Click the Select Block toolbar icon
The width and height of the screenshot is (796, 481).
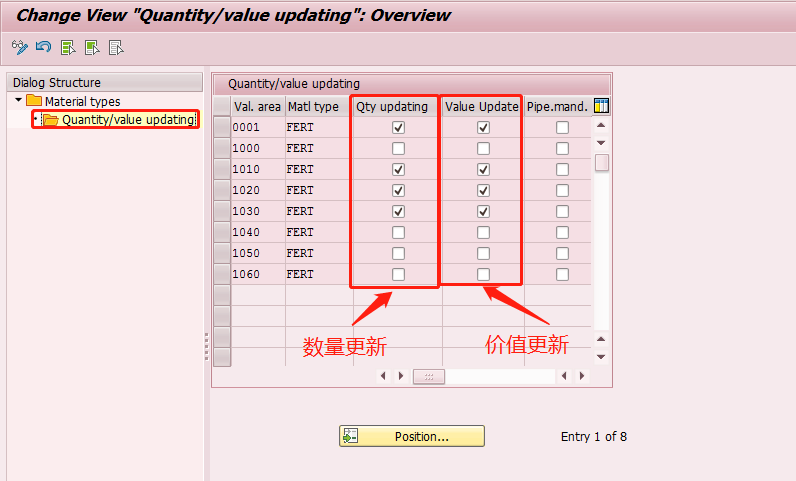tap(92, 48)
